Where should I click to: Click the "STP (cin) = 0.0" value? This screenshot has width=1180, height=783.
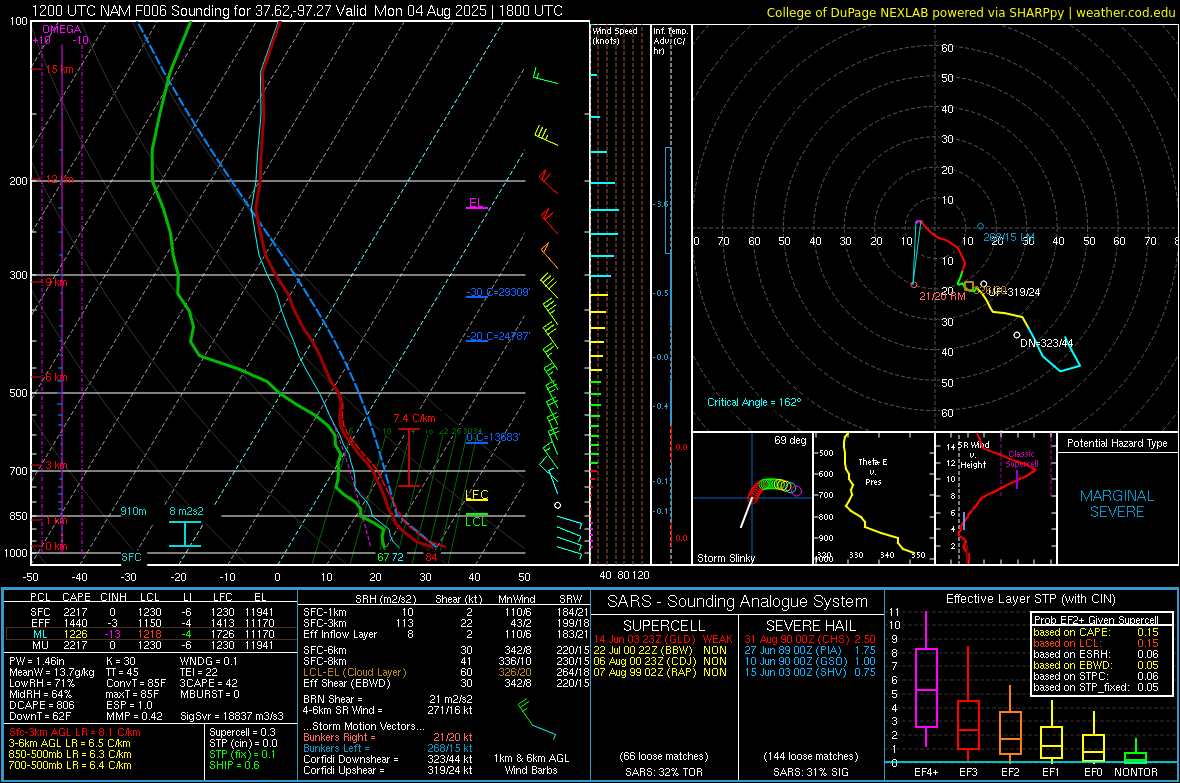pos(243,743)
